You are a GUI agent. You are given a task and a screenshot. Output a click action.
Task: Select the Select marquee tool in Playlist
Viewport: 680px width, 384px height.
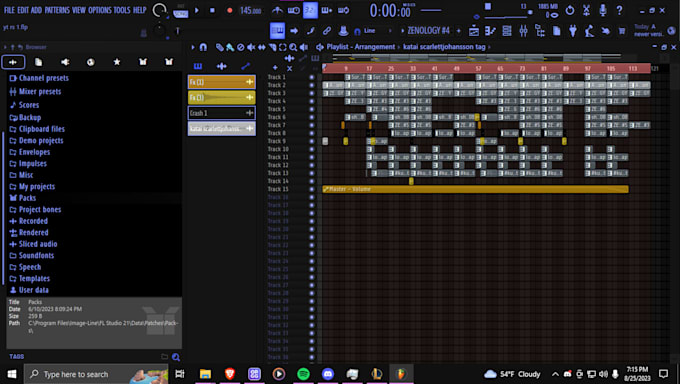click(x=283, y=47)
